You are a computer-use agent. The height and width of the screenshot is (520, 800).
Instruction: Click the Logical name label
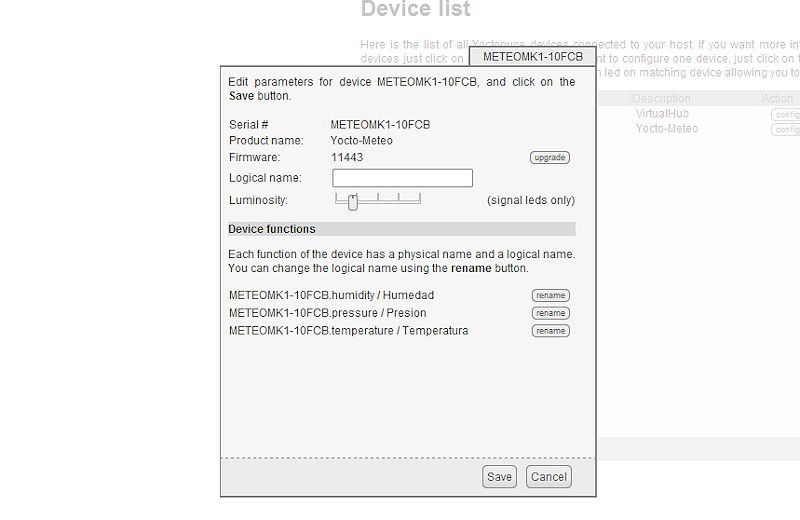265,178
